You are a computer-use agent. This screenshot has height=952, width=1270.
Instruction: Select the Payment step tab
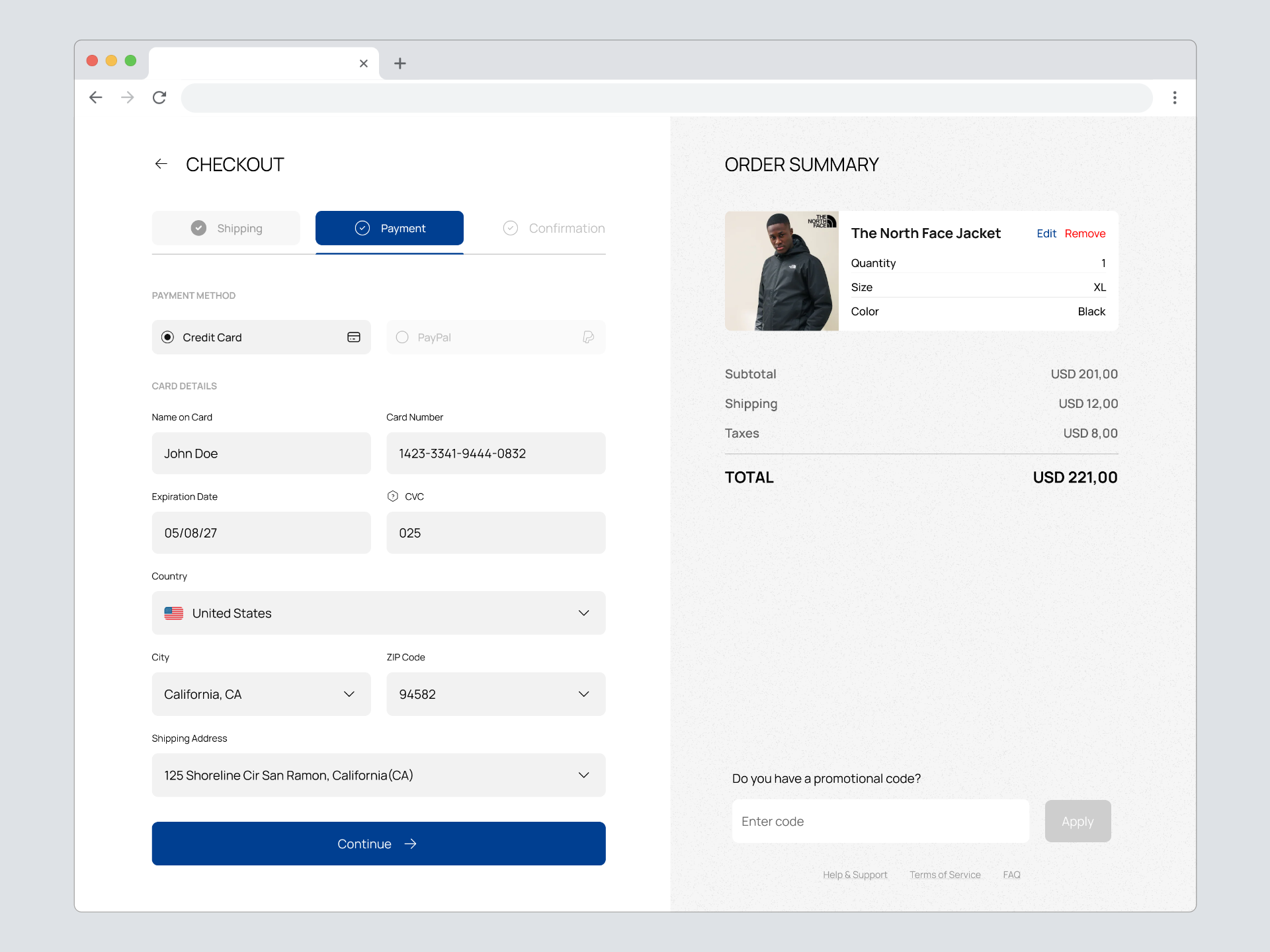[x=389, y=228]
